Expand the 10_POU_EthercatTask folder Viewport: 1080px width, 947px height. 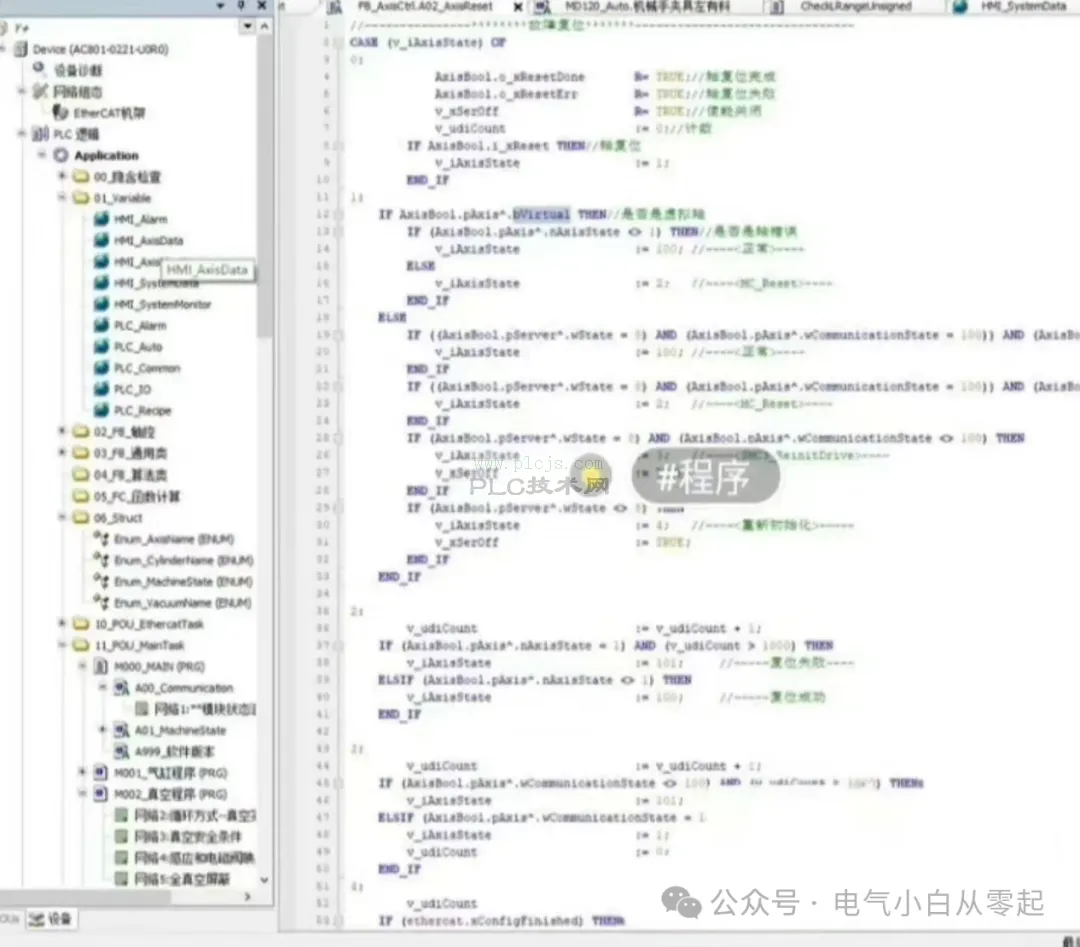point(62,623)
